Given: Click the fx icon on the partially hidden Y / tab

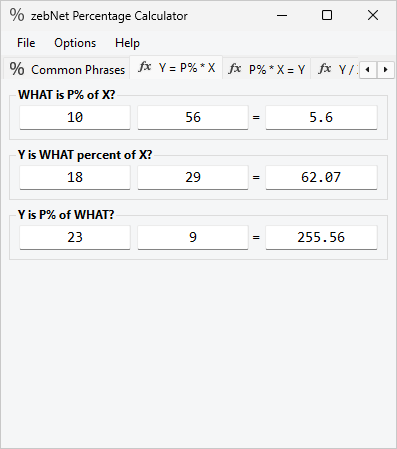Looking at the screenshot, I should 325,69.
